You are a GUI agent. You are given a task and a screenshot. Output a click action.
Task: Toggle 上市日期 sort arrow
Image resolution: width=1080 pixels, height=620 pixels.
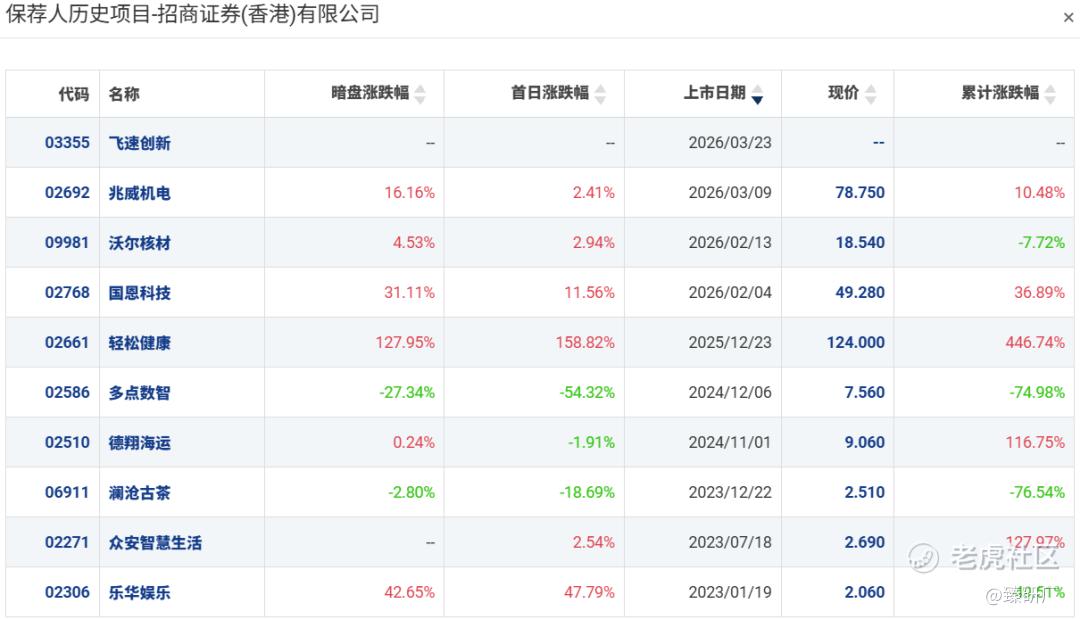click(757, 94)
